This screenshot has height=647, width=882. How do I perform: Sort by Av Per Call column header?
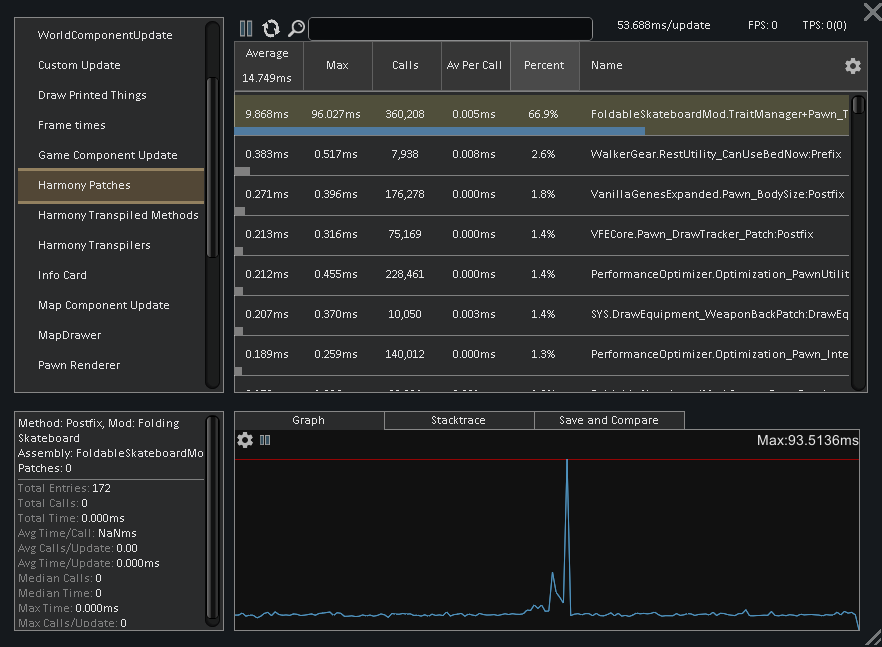pyautogui.click(x=476, y=66)
